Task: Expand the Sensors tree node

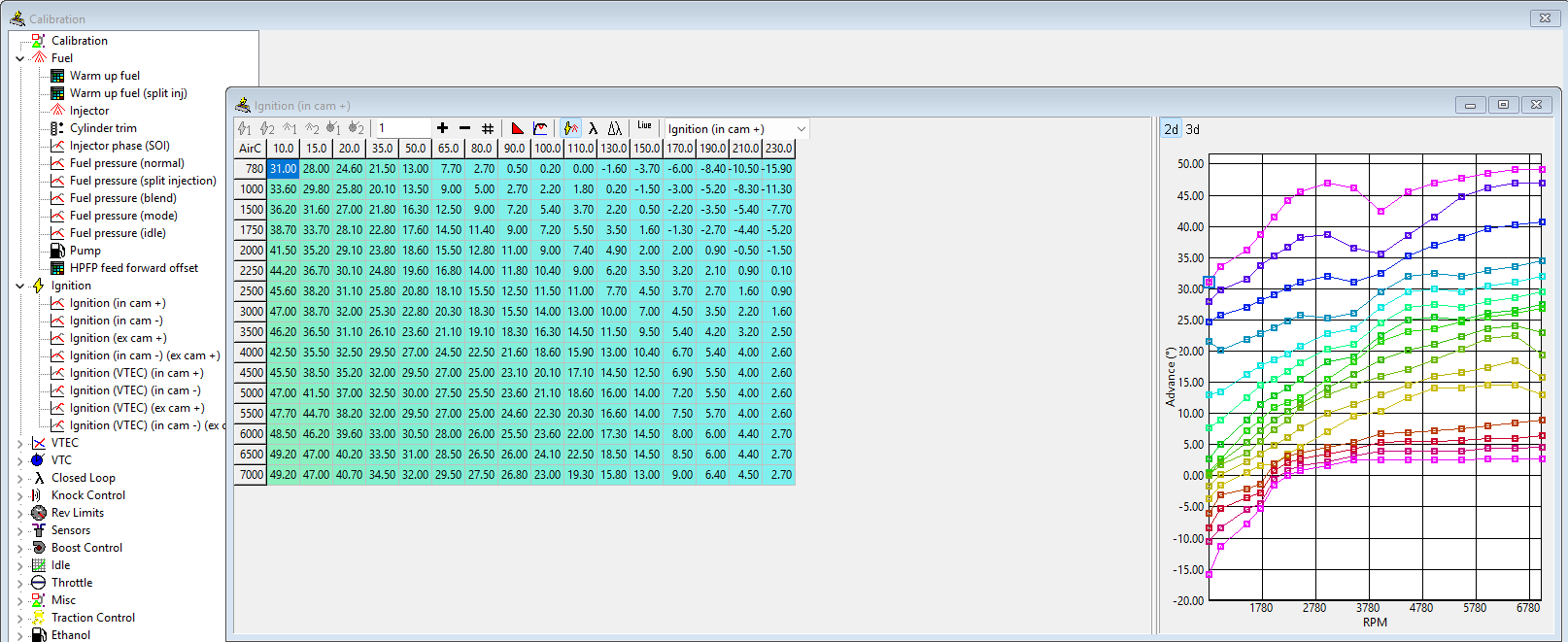Action: [x=20, y=530]
